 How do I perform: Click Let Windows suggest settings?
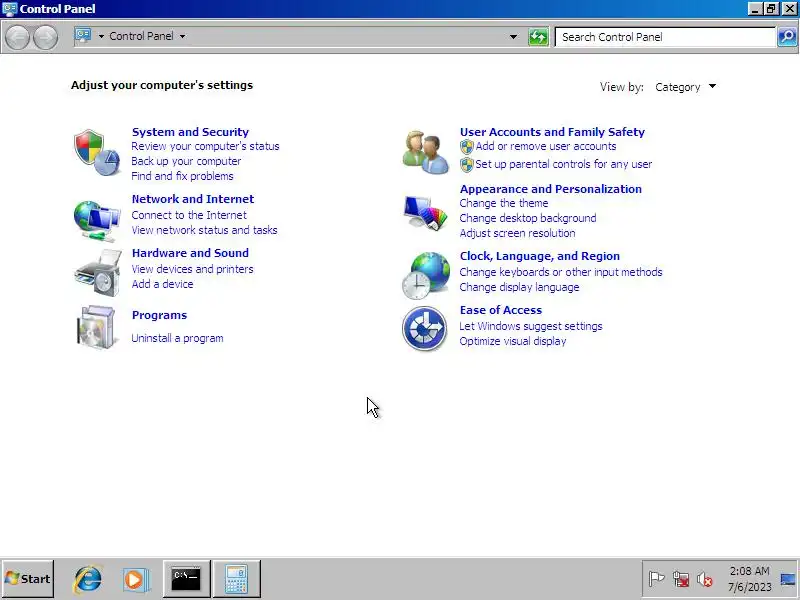531,326
